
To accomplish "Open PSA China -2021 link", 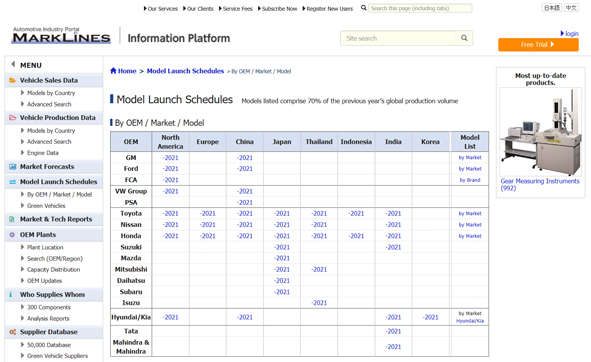I will click(245, 202).
